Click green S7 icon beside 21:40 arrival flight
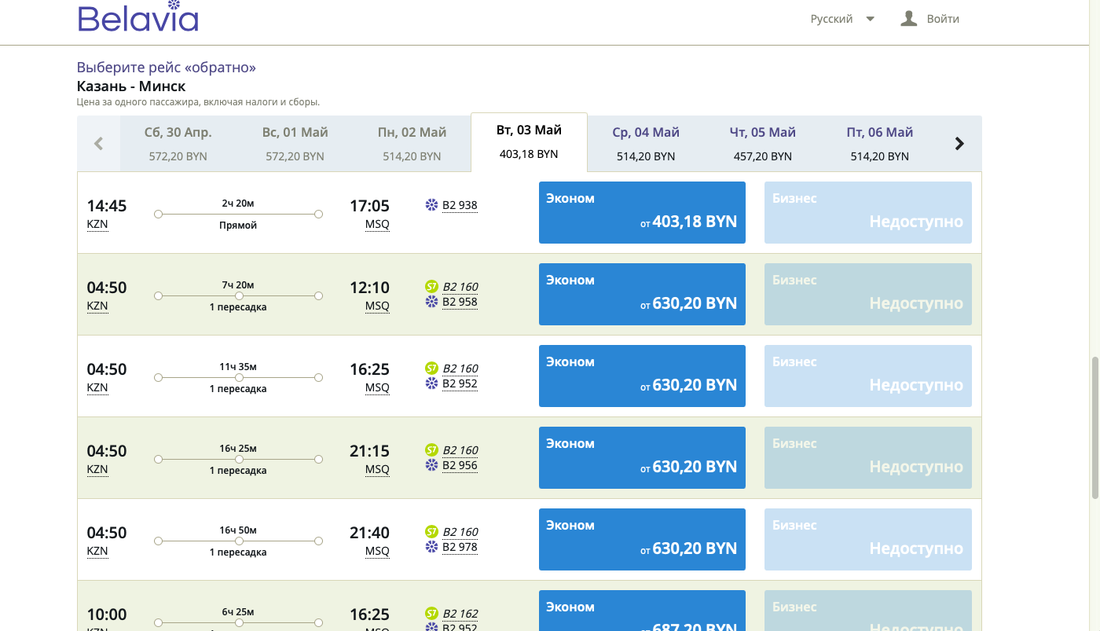This screenshot has height=631, width=1100. tap(432, 532)
